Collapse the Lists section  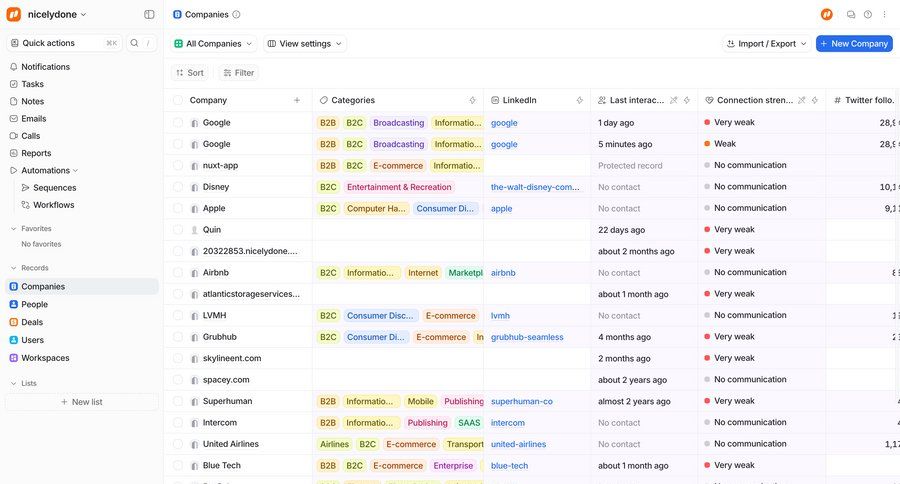(14, 384)
